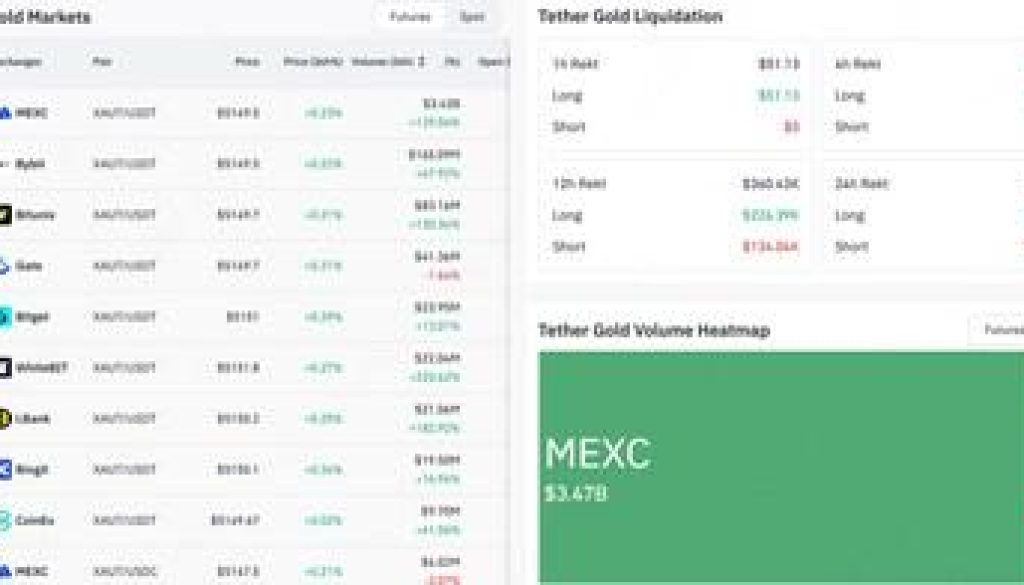Open the XAUT/USDC pair in last row
This screenshot has height=585, width=1024.
[124, 572]
